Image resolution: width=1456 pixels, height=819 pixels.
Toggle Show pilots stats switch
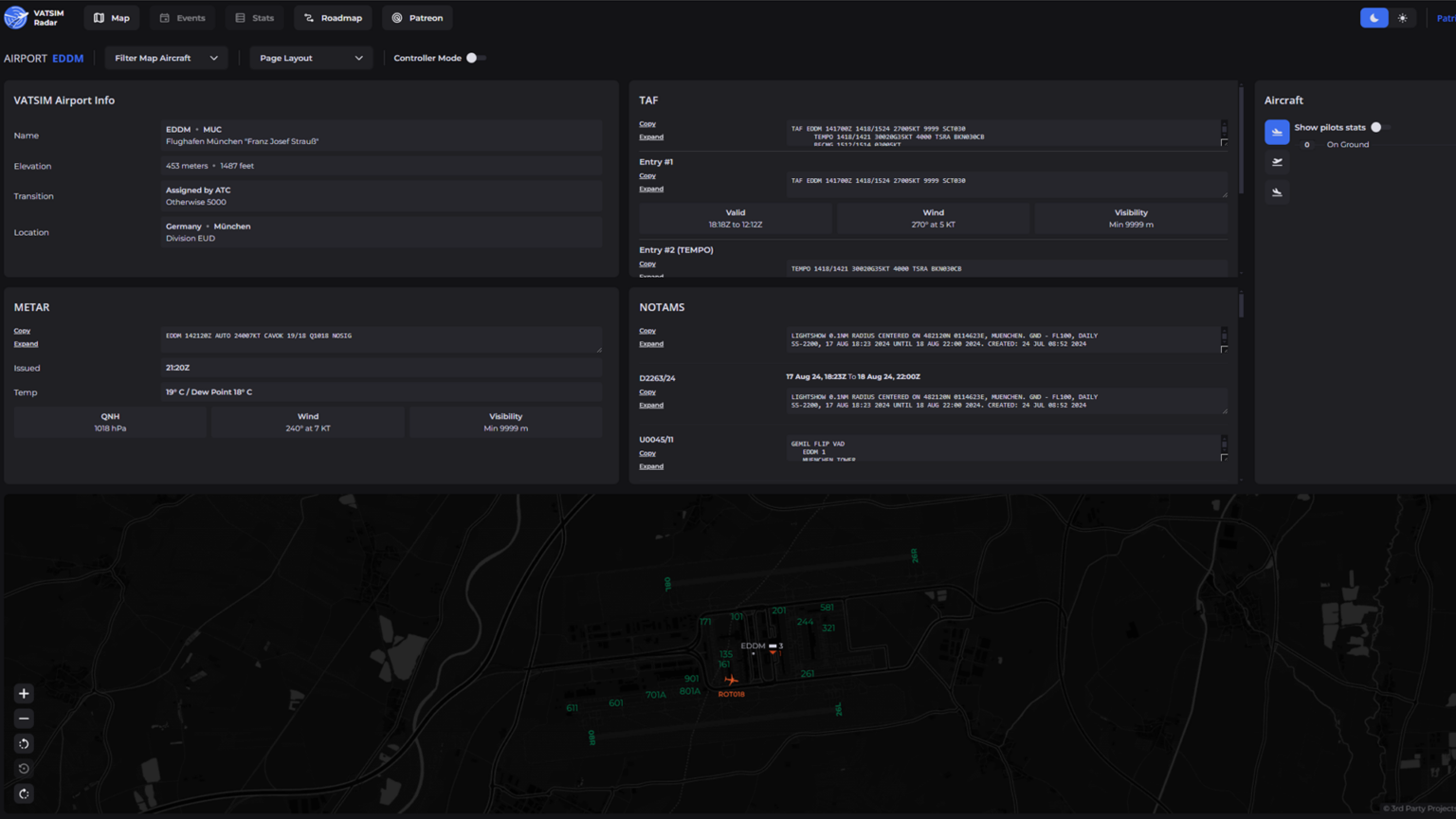pyautogui.click(x=1375, y=126)
